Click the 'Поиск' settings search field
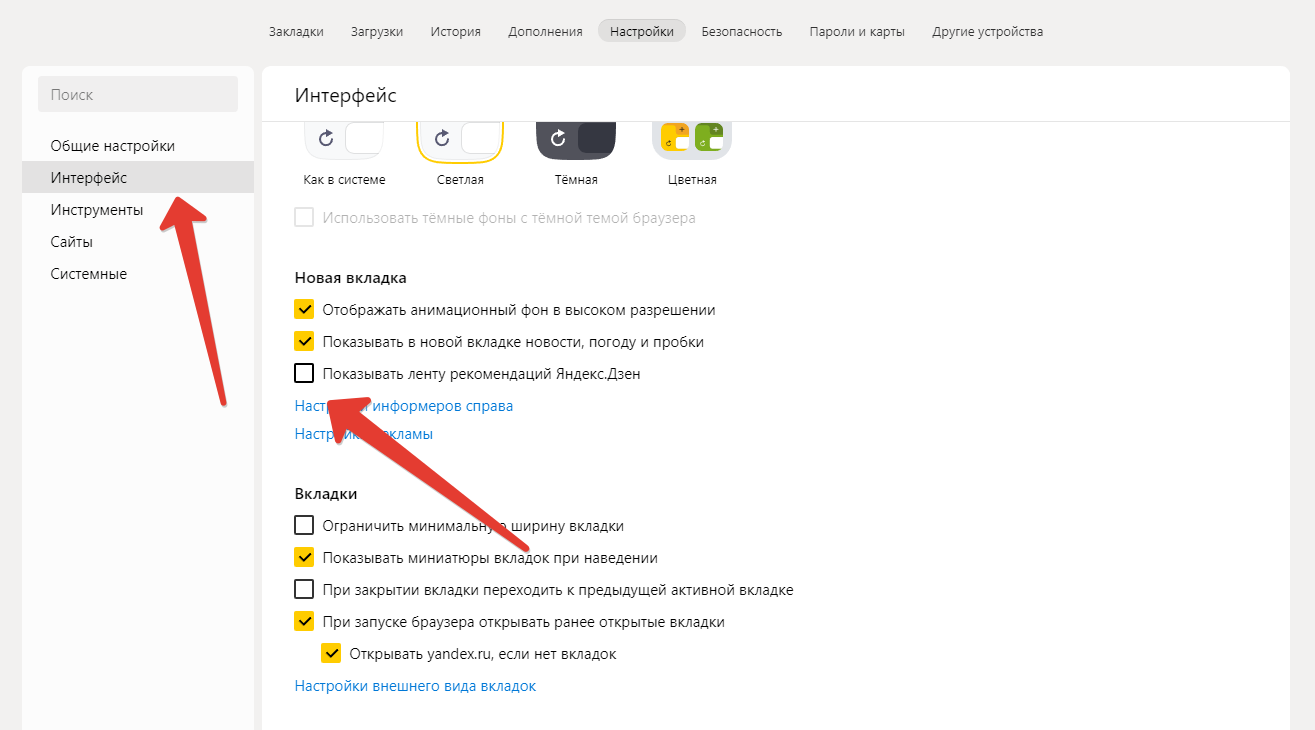1315x730 pixels. click(138, 94)
